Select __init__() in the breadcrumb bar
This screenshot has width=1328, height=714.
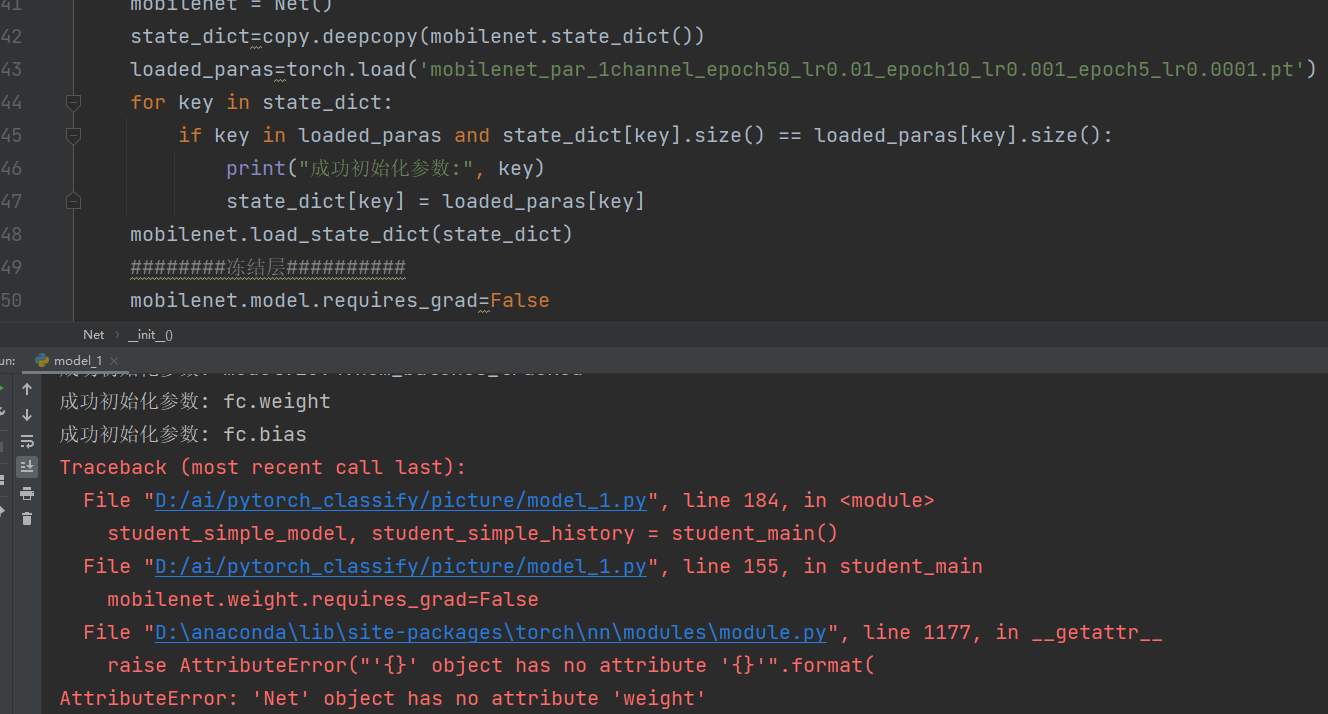[x=150, y=335]
